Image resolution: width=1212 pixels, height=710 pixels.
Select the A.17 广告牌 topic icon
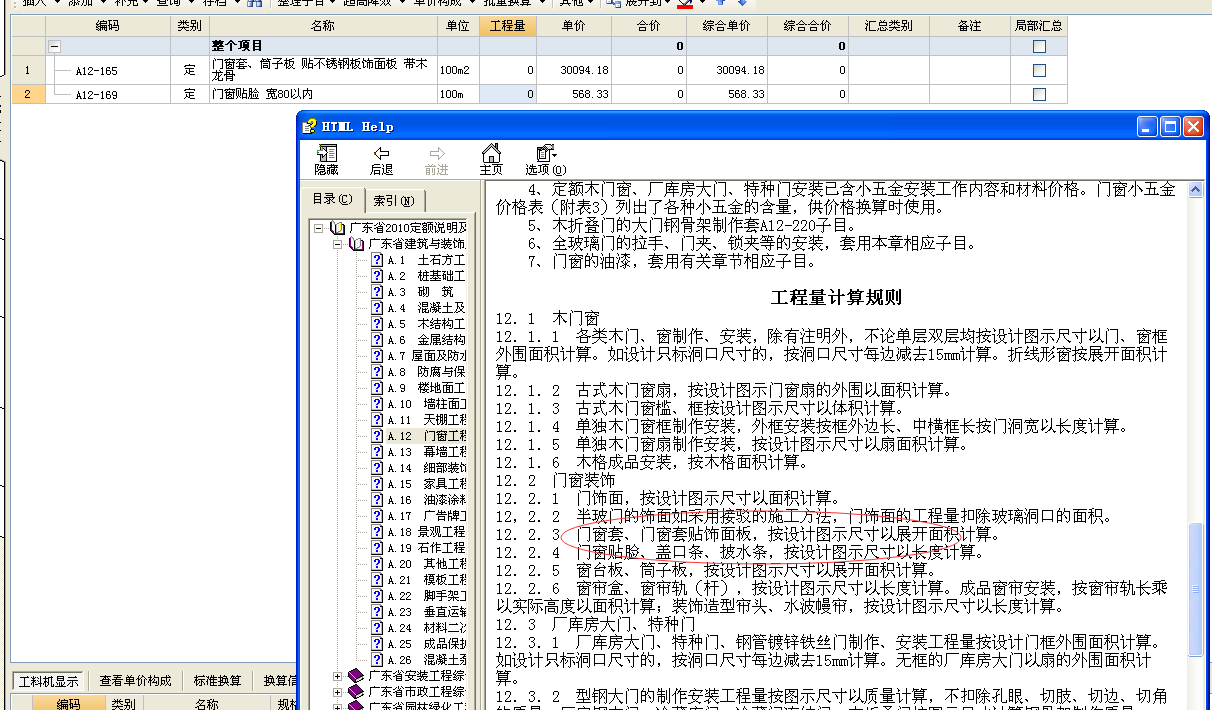[377, 516]
